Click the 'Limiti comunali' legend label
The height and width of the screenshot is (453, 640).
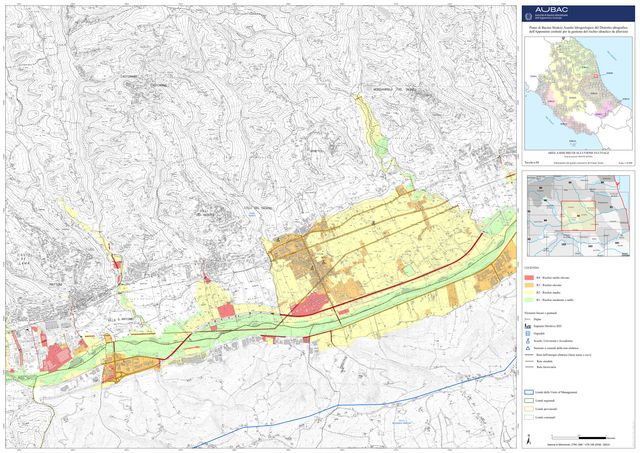pyautogui.click(x=546, y=417)
